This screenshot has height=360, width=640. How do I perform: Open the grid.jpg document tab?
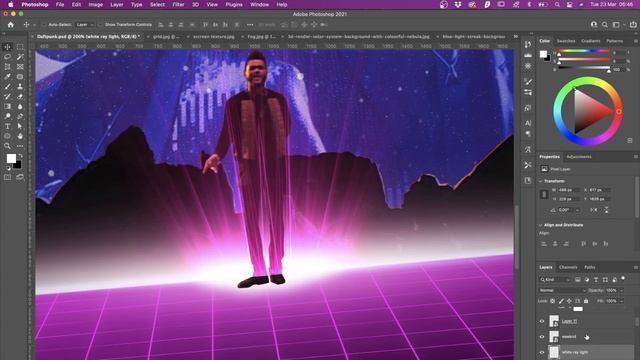point(166,37)
